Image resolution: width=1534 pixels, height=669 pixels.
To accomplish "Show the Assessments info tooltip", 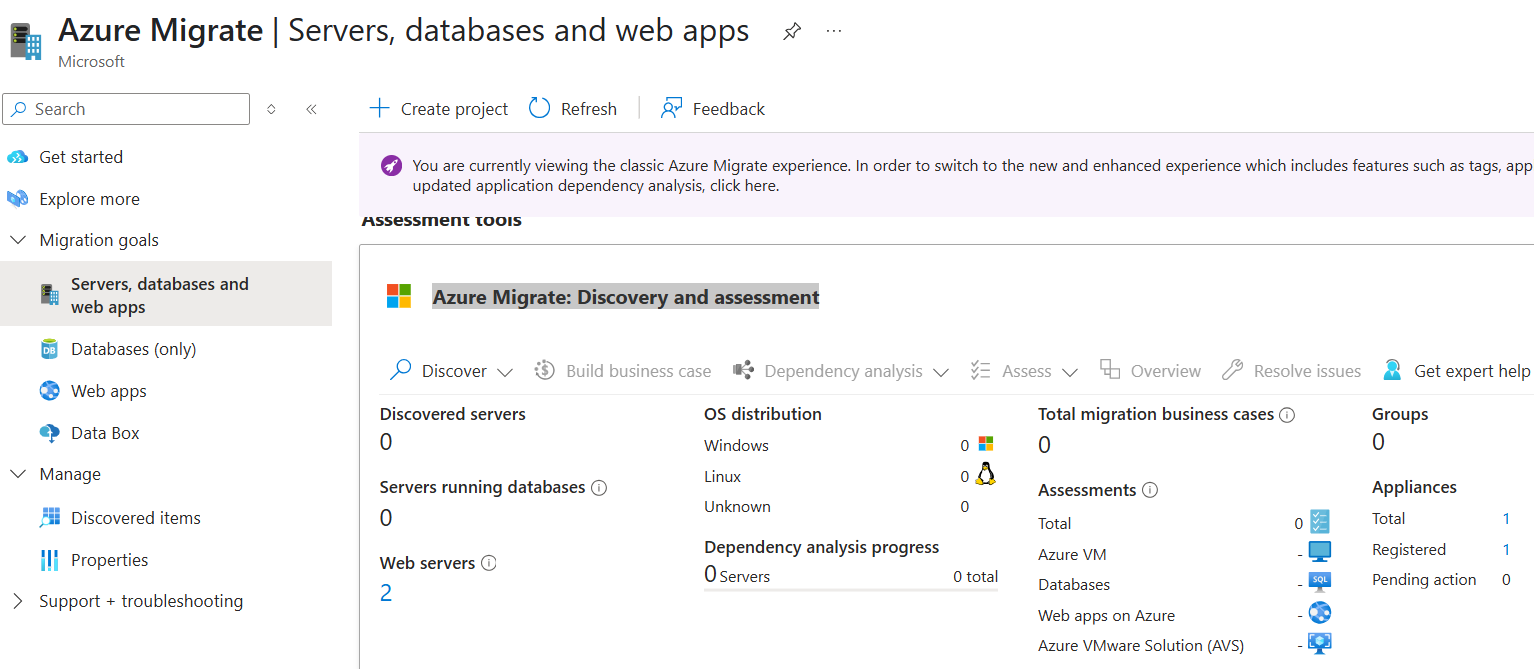I will (1151, 490).
